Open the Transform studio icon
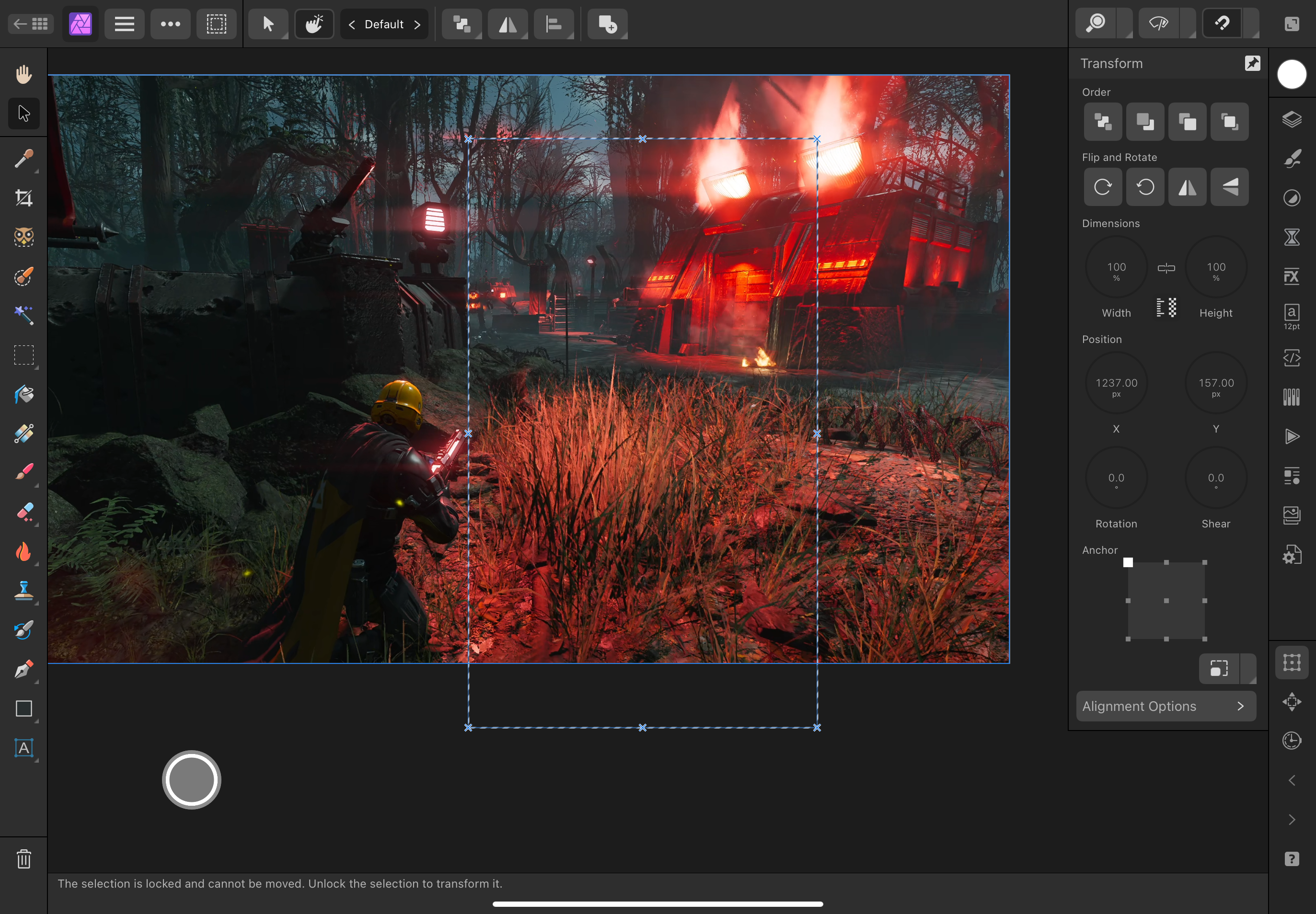 (x=1292, y=663)
